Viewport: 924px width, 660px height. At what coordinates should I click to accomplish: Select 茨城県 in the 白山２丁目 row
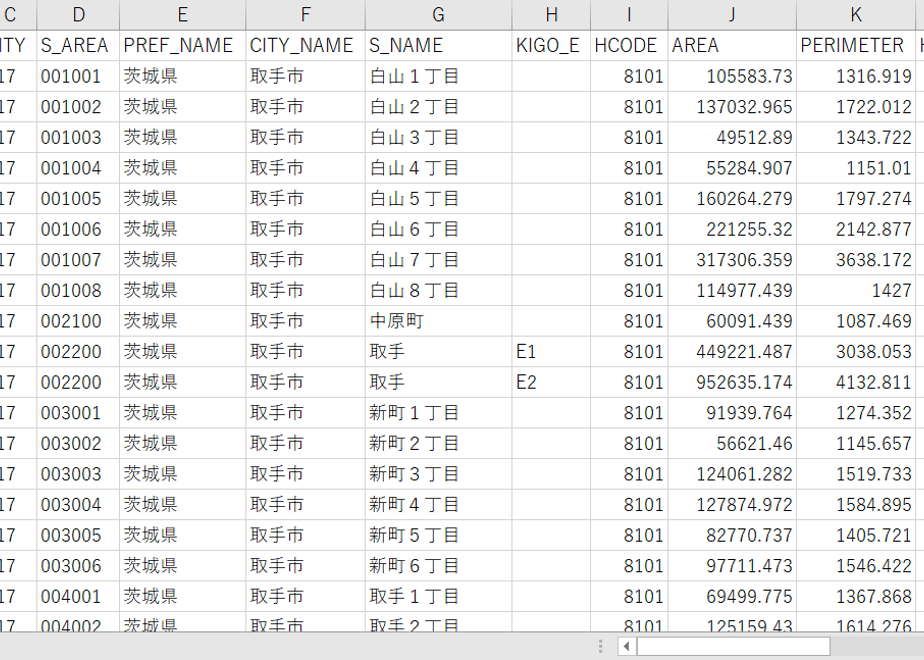pyautogui.click(x=183, y=107)
